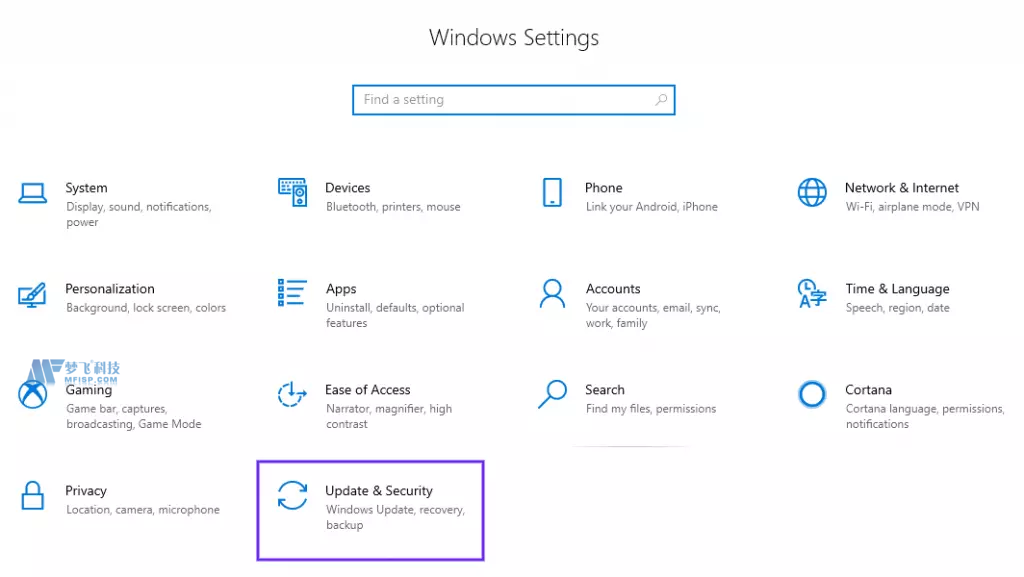This screenshot has height=577, width=1024.
Task: Click 'Your accounts, email, sync, work, family' text
Action: coord(653,315)
